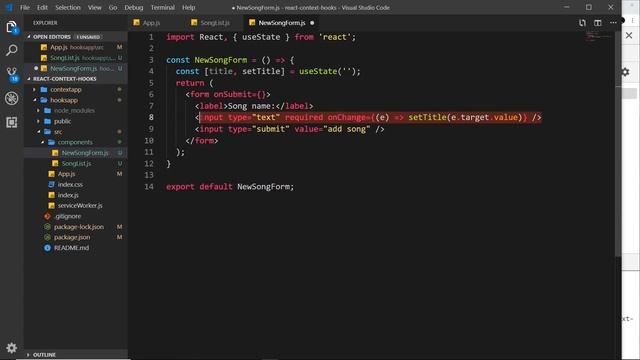The image size is (640, 360).
Task: Click 'useState' in the import line
Action: pos(261,37)
